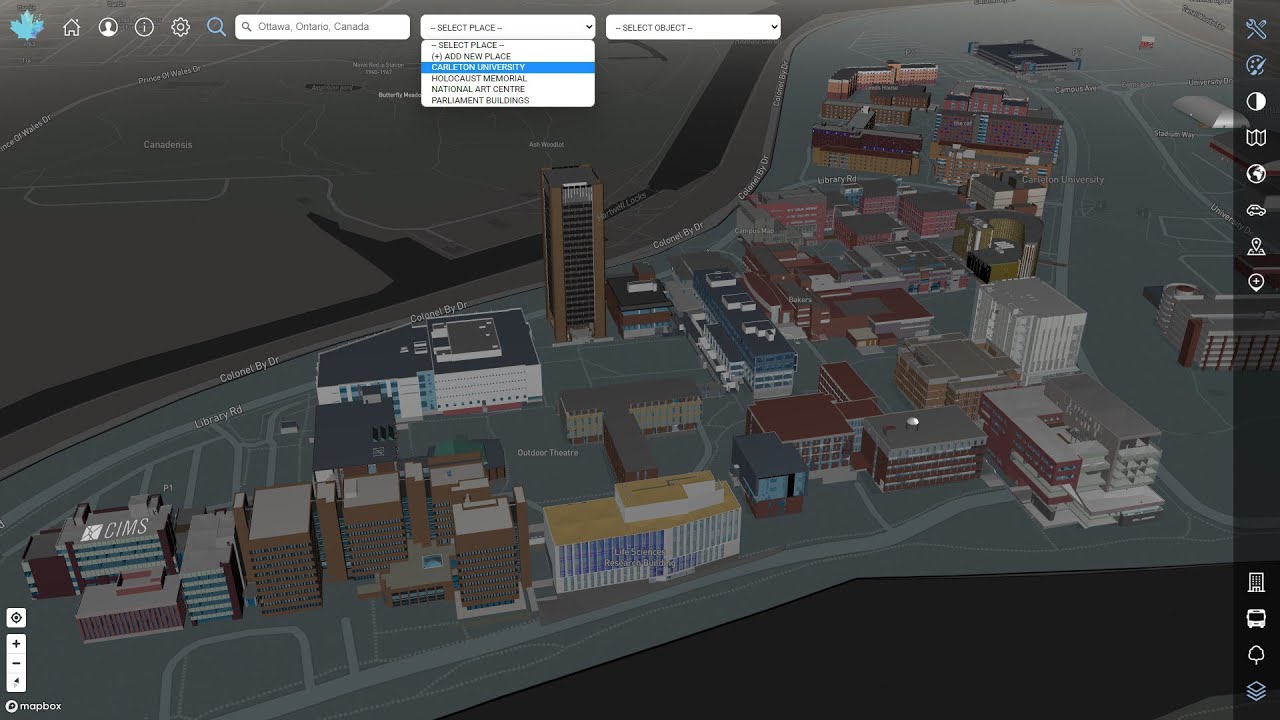Click the car icon in sidebar

(1256, 210)
